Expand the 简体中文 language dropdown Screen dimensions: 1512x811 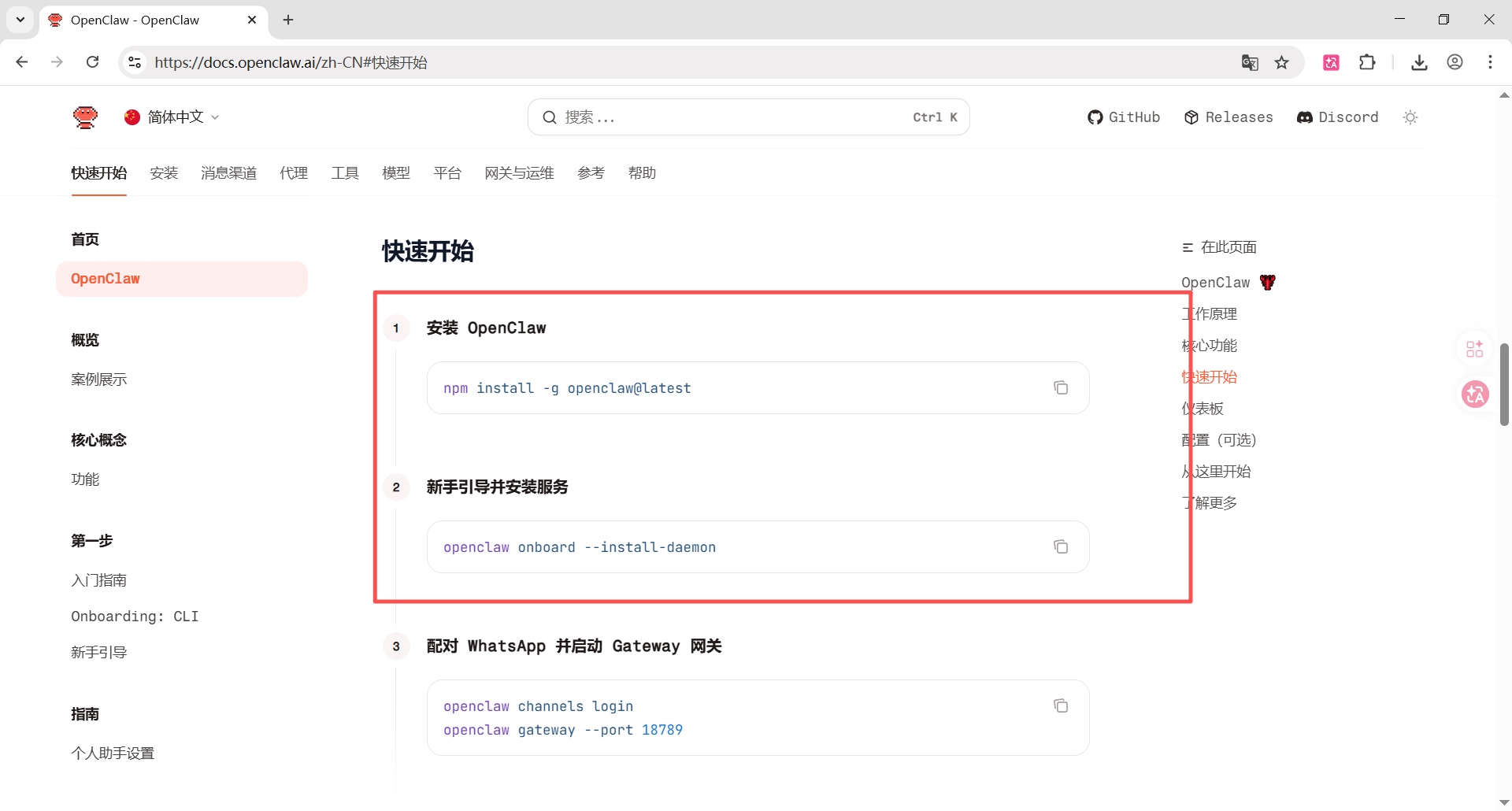(x=173, y=117)
